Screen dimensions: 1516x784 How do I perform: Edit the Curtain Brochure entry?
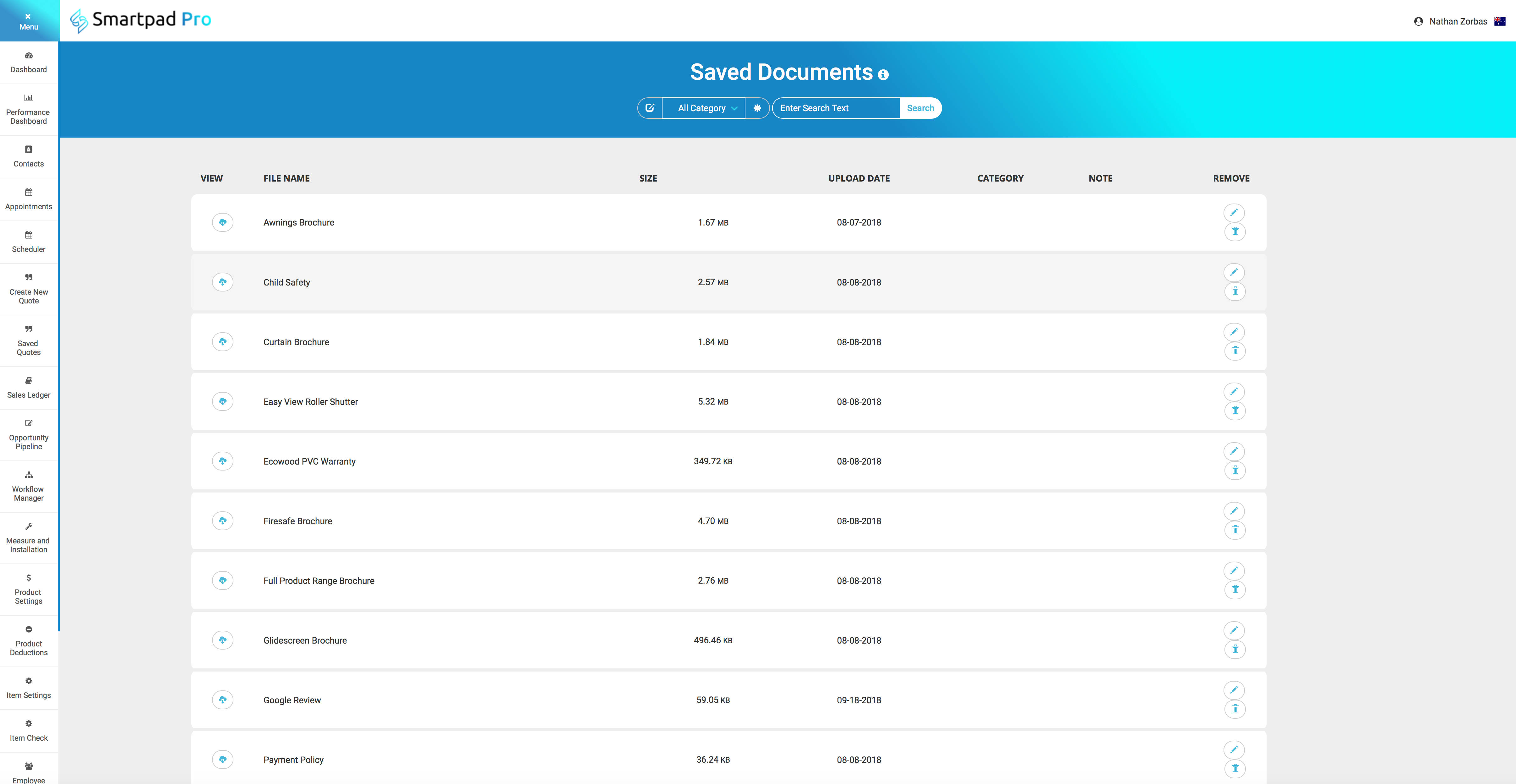click(x=1234, y=332)
